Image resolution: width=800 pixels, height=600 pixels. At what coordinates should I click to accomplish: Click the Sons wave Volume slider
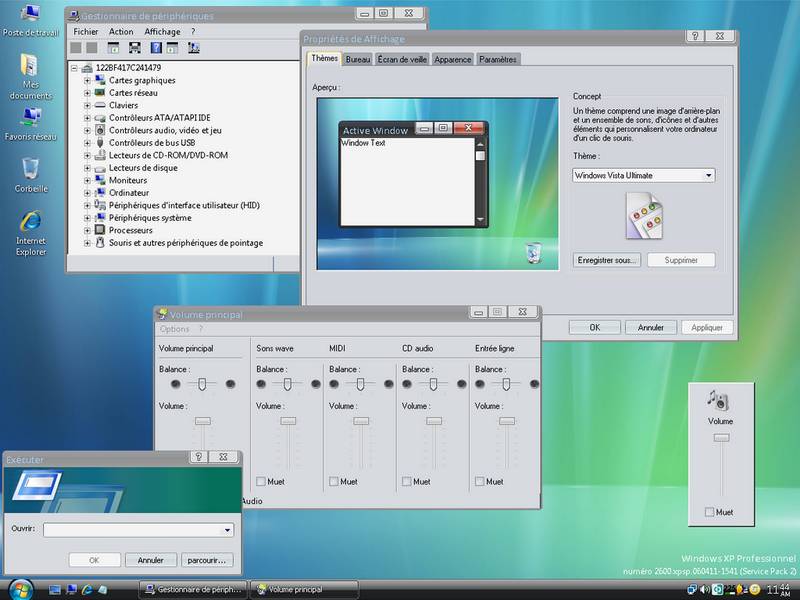coord(288,443)
